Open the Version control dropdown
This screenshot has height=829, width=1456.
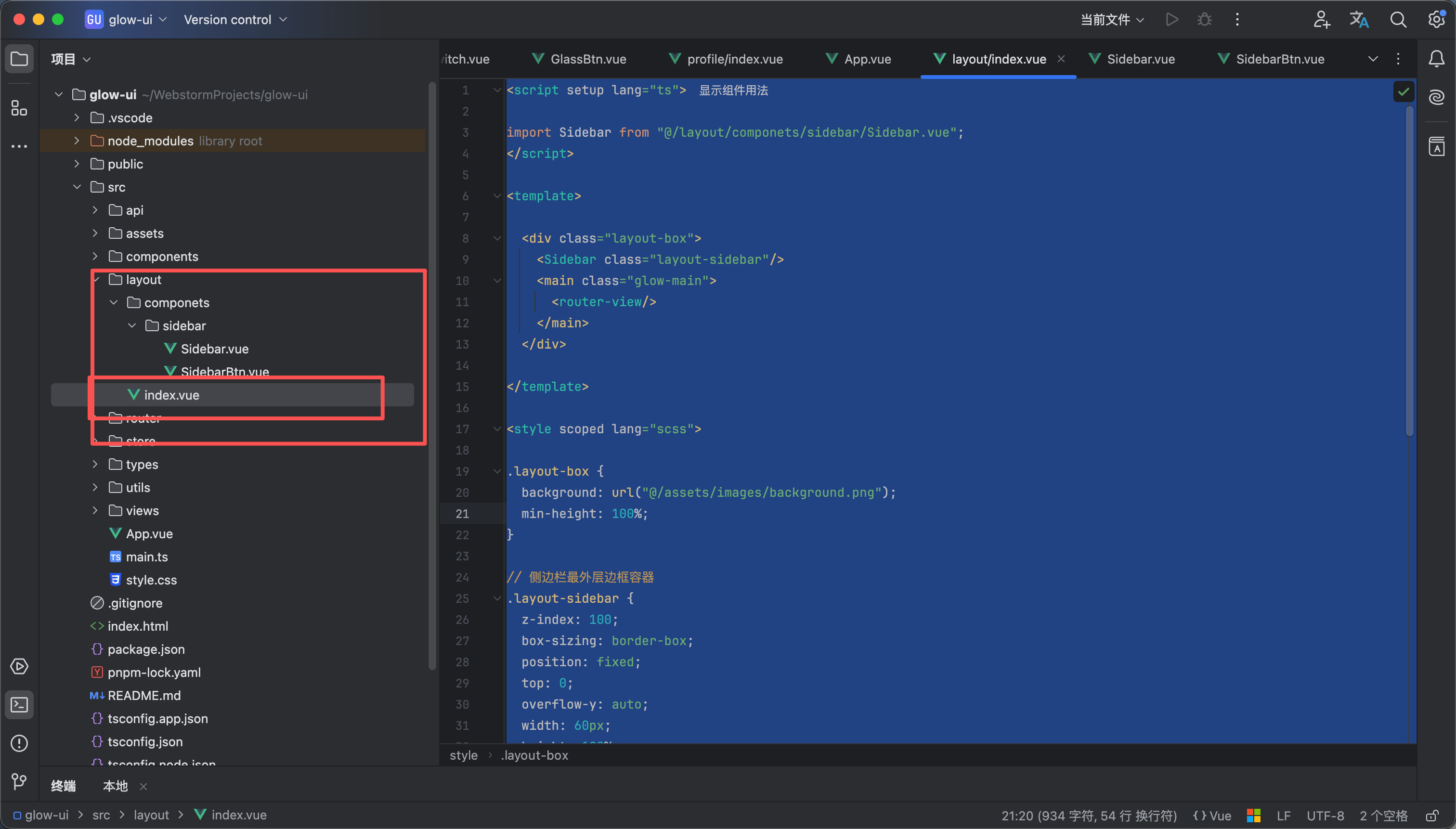(234, 20)
